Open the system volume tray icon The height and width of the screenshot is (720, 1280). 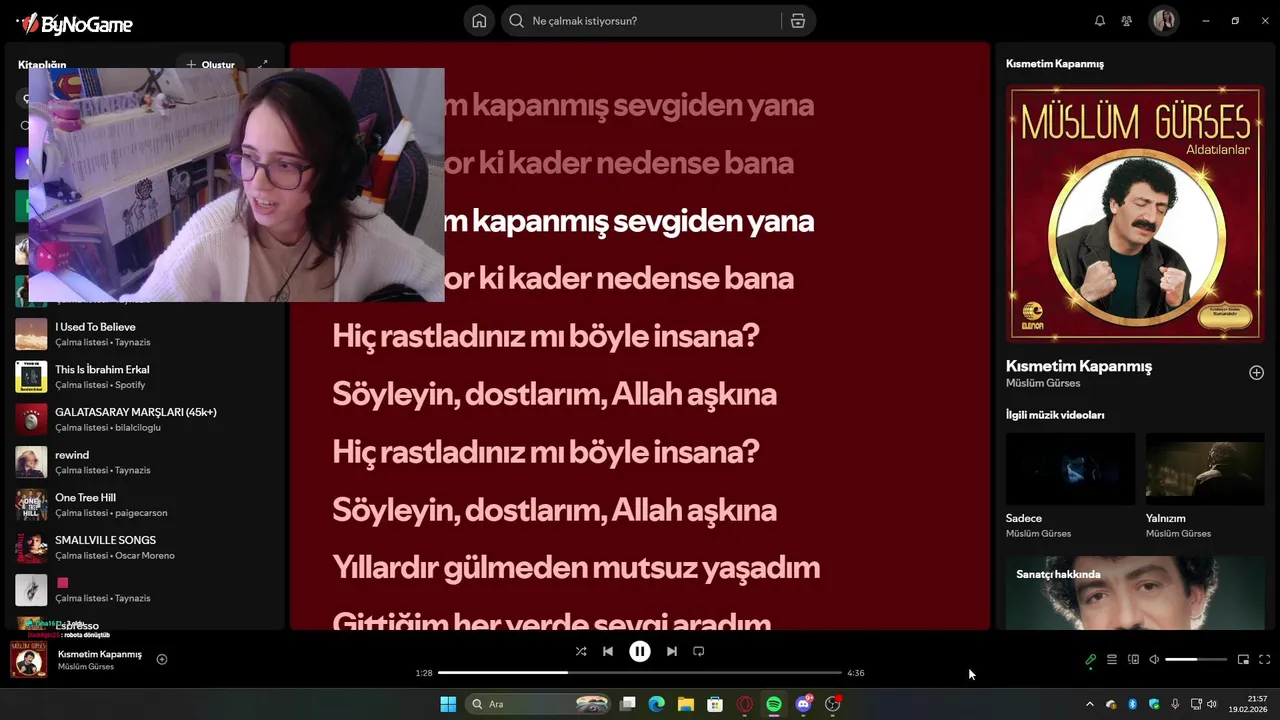click(1213, 704)
